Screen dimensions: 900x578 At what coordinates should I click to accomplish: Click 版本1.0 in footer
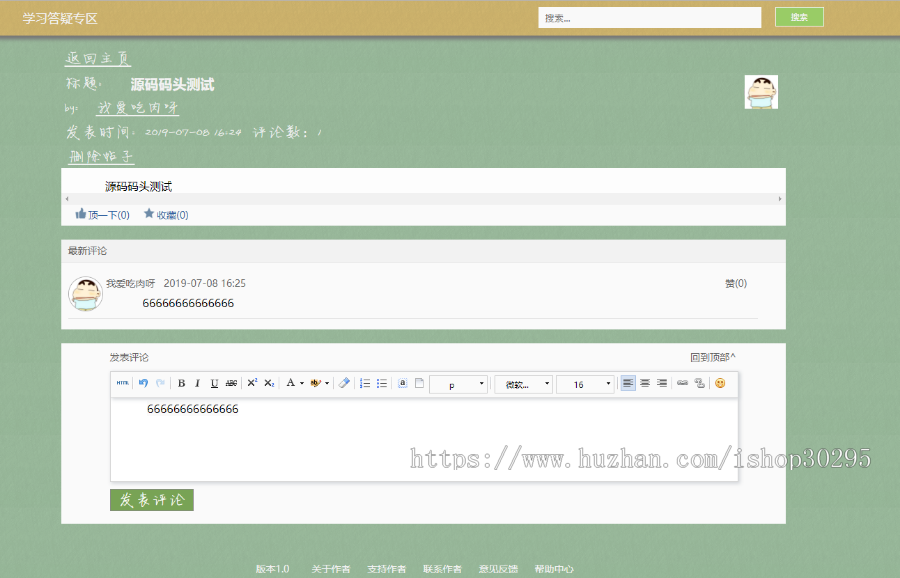273,569
